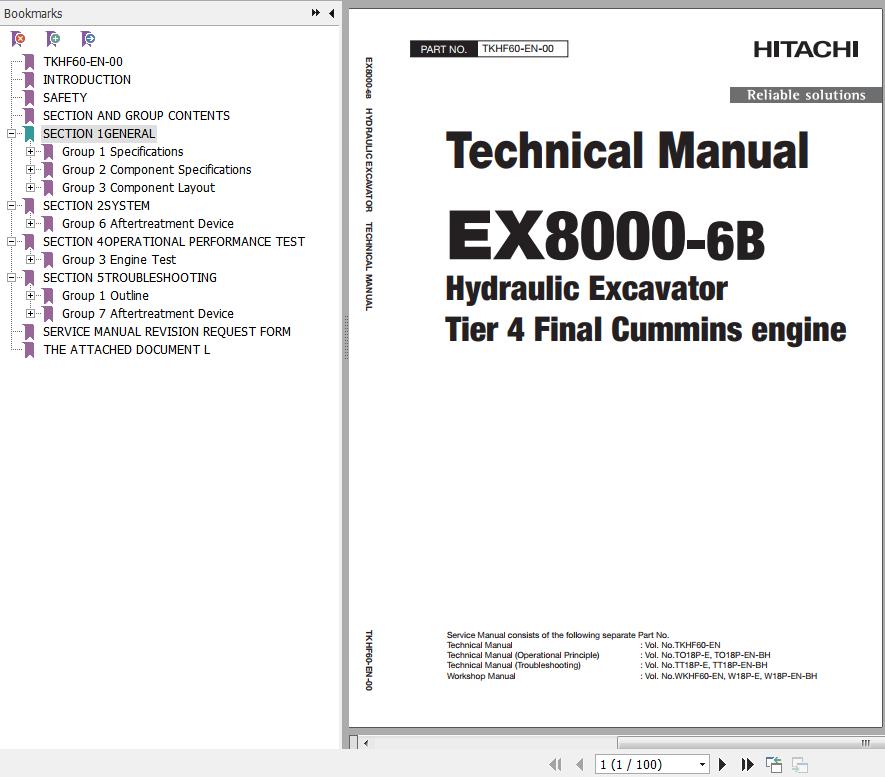This screenshot has width=885, height=777.
Task: Collapse the Bookmarks panel arrow
Action: tap(332, 12)
